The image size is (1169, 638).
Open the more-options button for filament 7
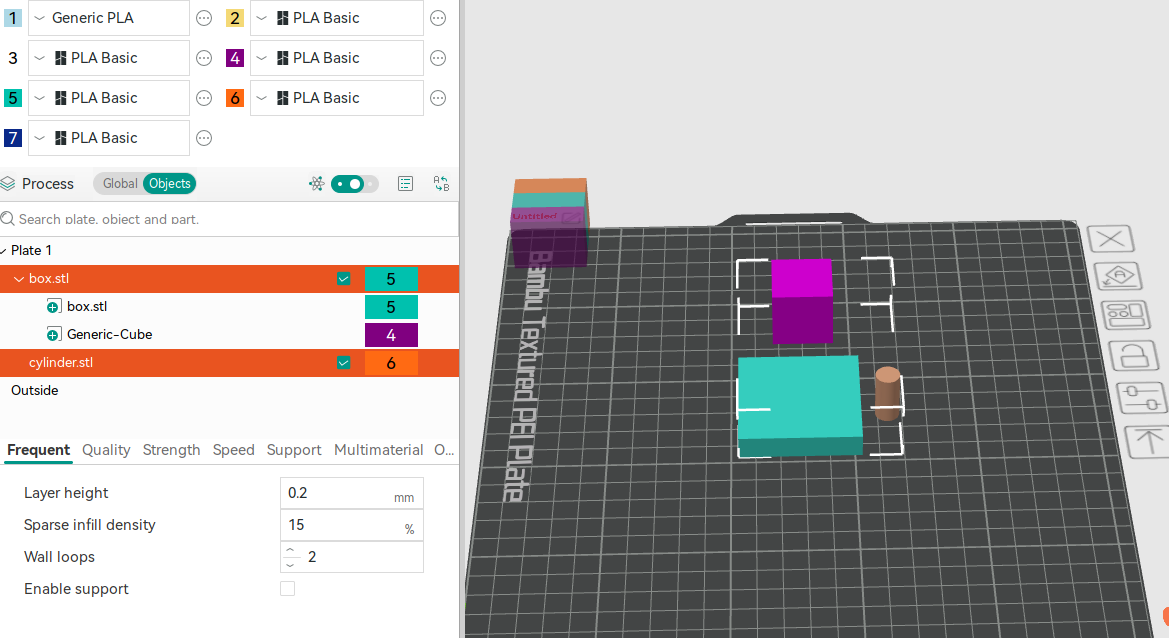pyautogui.click(x=204, y=138)
